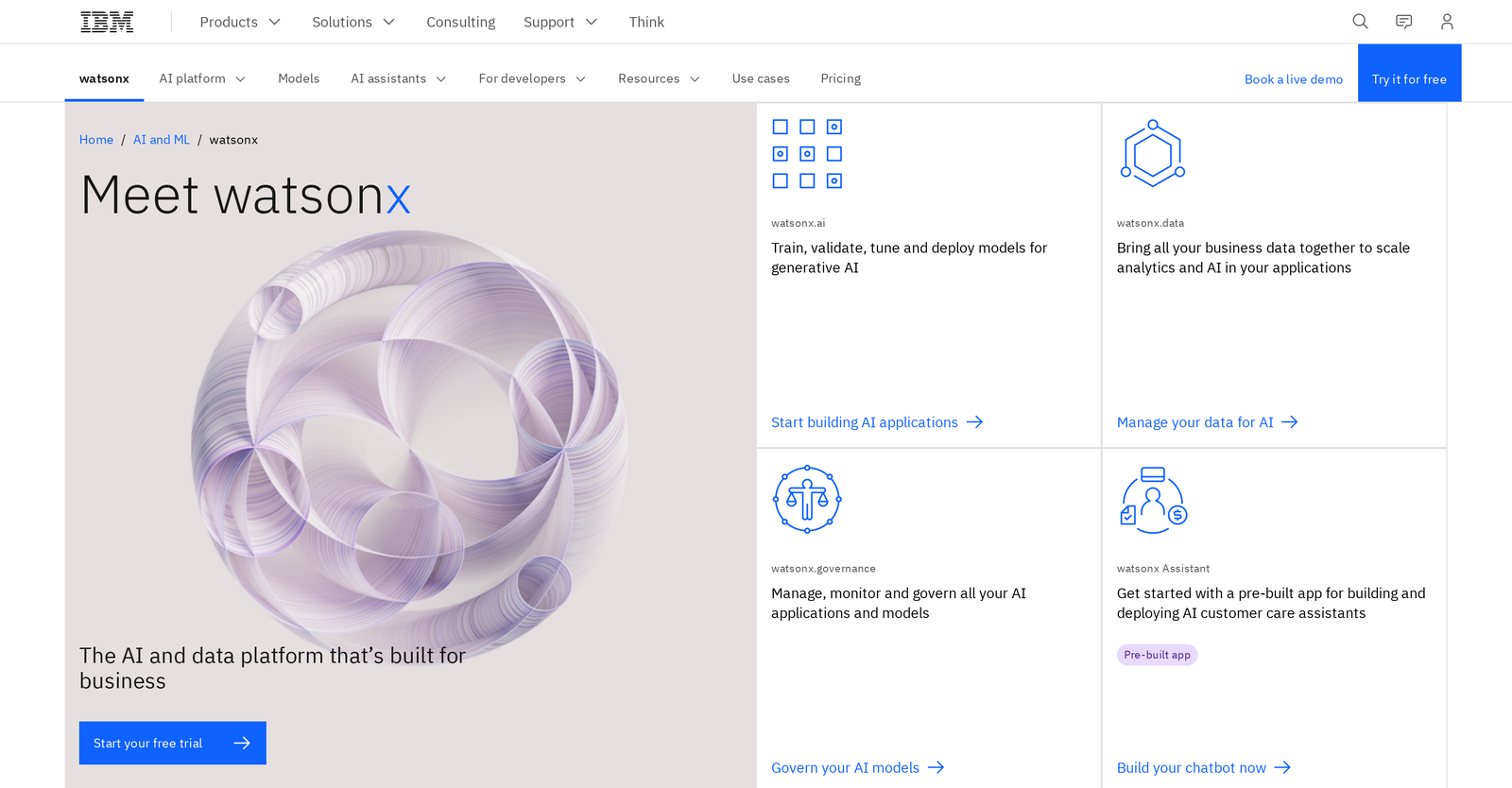This screenshot has width=1512, height=788.
Task: Click the Pre-built app tag
Action: (1158, 655)
